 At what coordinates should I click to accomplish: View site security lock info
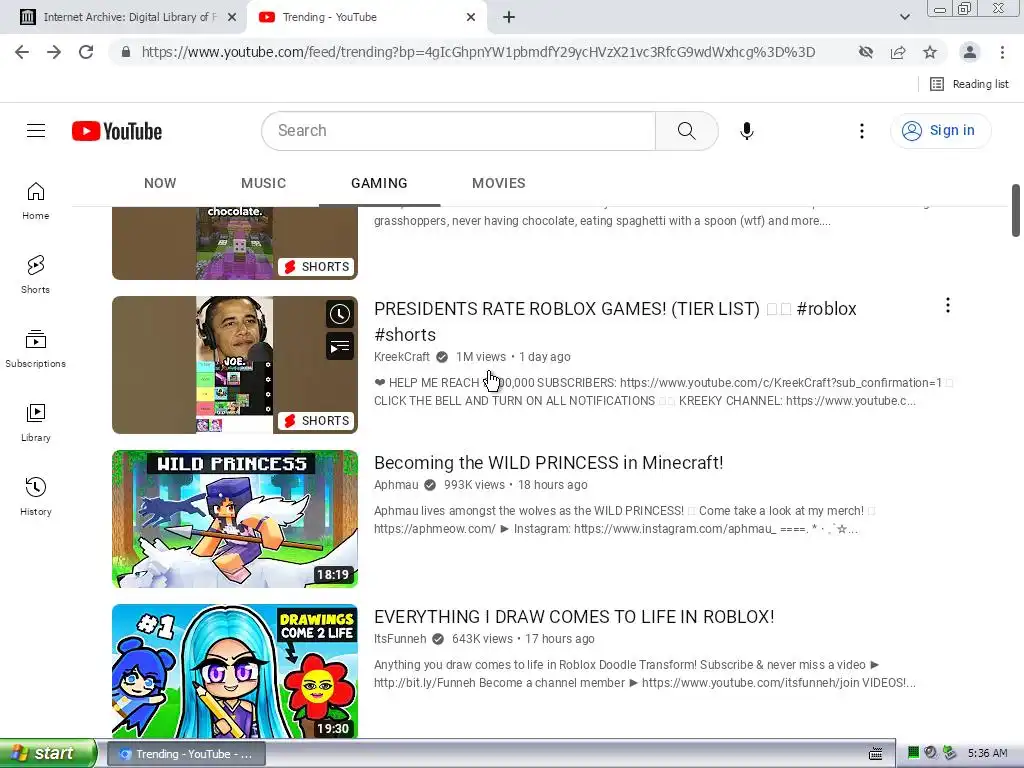(x=126, y=52)
